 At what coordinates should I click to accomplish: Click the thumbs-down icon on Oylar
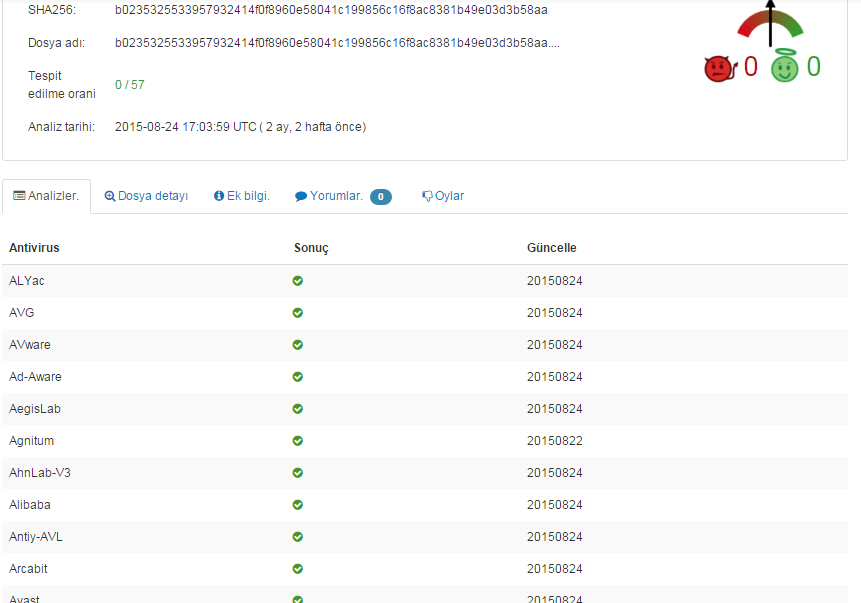427,196
